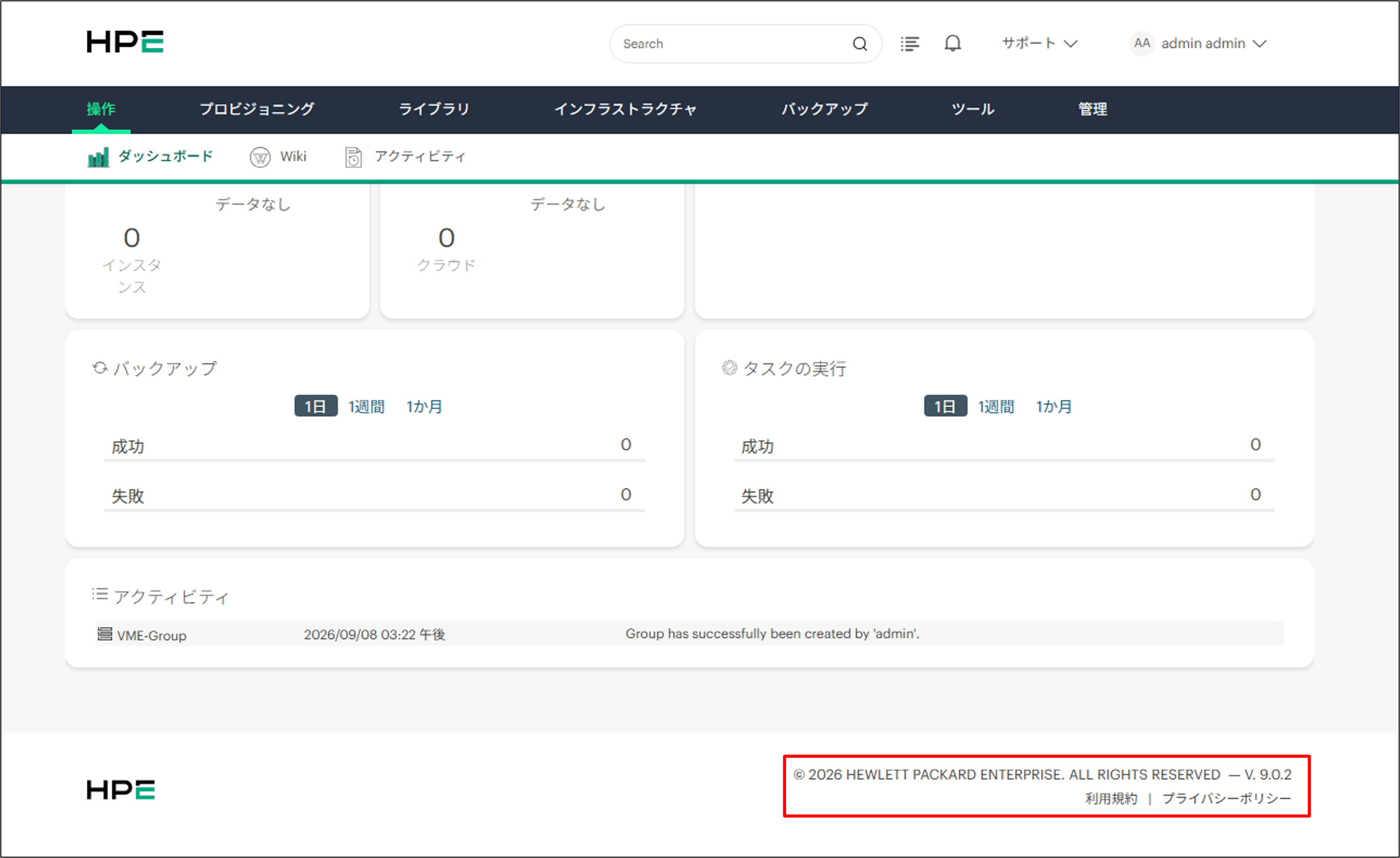Viewport: 1400px width, 858px height.
Task: Open the ライブラリ menu
Action: pyautogui.click(x=434, y=109)
